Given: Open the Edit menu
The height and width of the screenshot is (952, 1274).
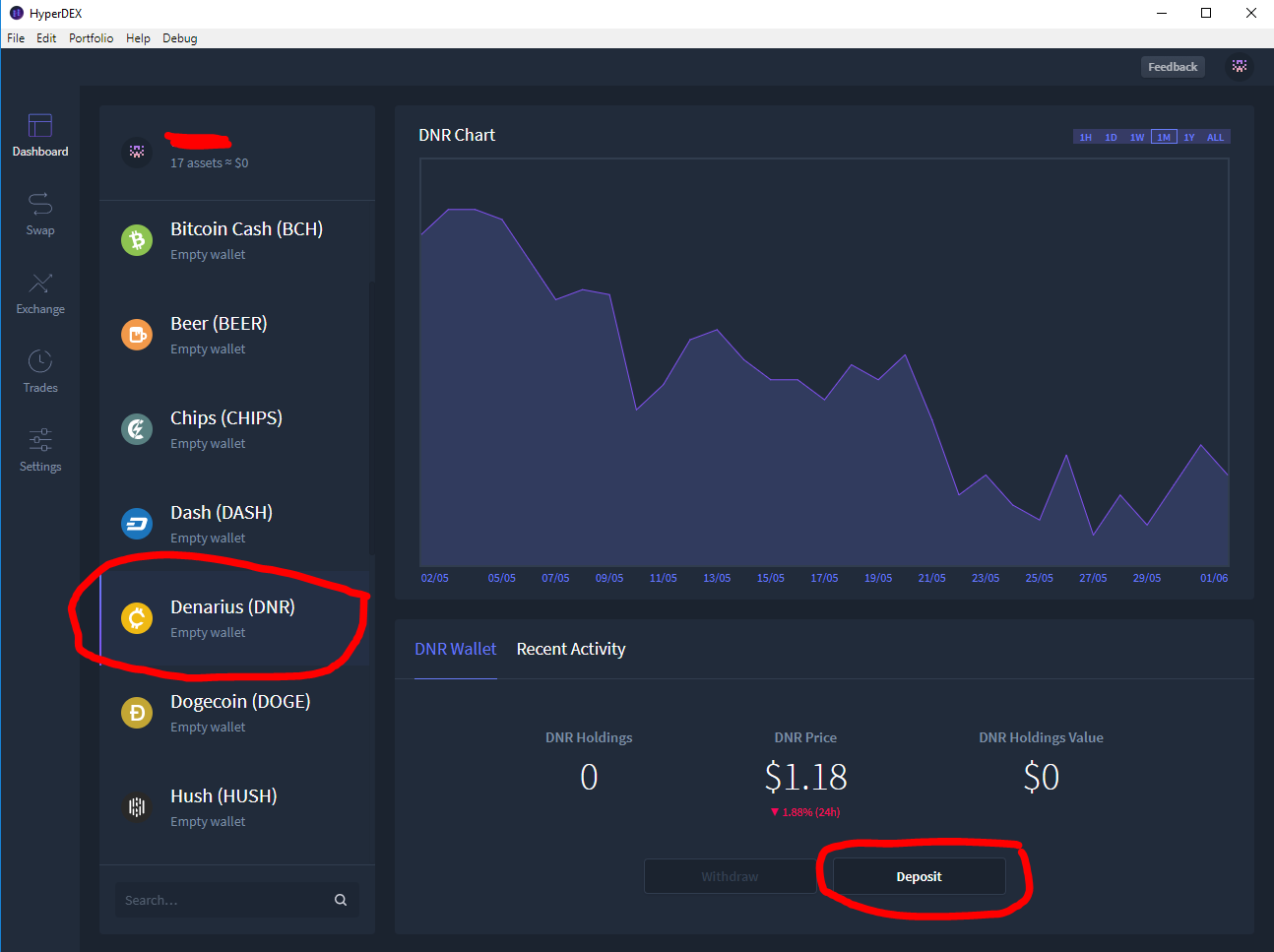Looking at the screenshot, I should click(x=46, y=38).
